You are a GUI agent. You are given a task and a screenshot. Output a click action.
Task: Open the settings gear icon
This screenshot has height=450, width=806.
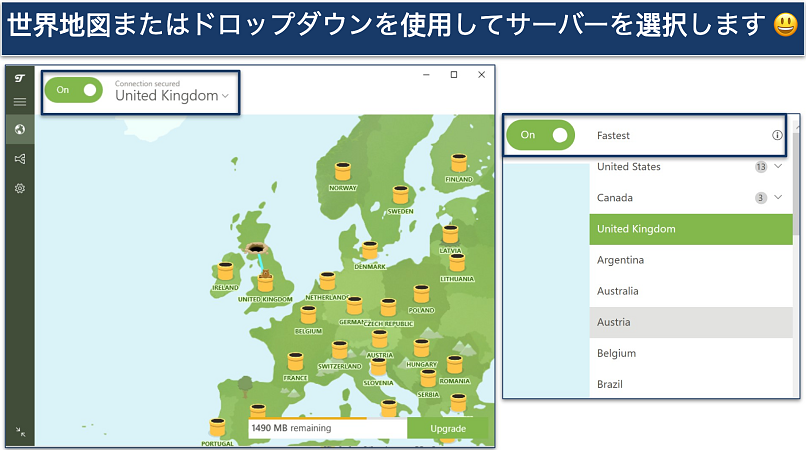(20, 188)
